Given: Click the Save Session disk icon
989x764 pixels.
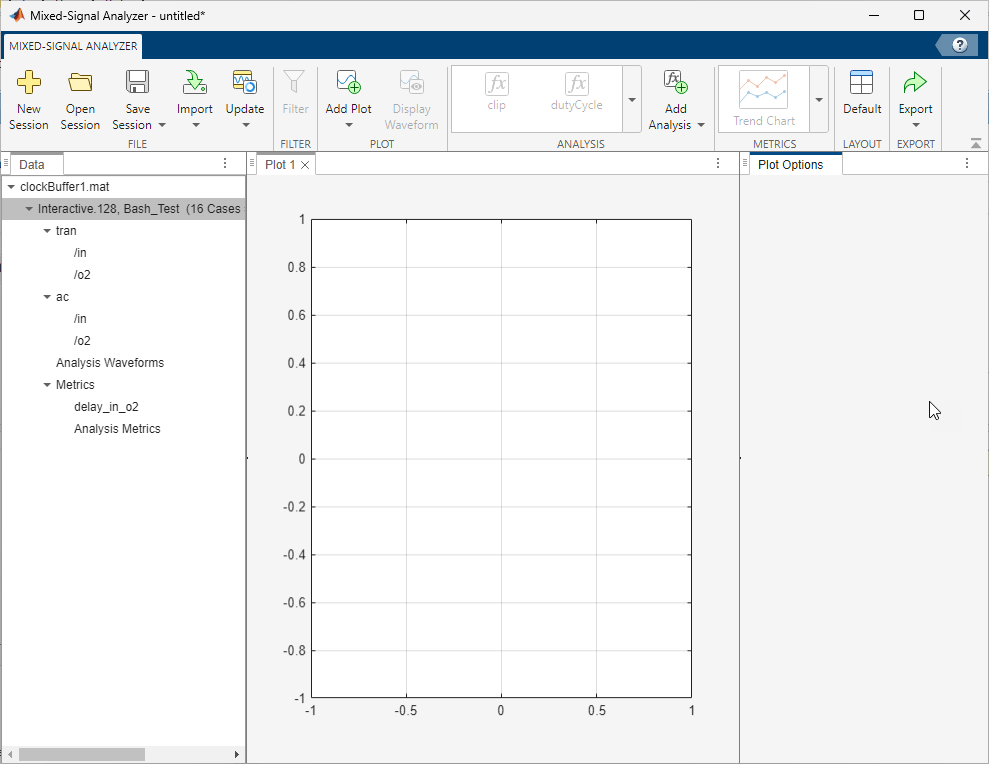Looking at the screenshot, I should coord(138,84).
